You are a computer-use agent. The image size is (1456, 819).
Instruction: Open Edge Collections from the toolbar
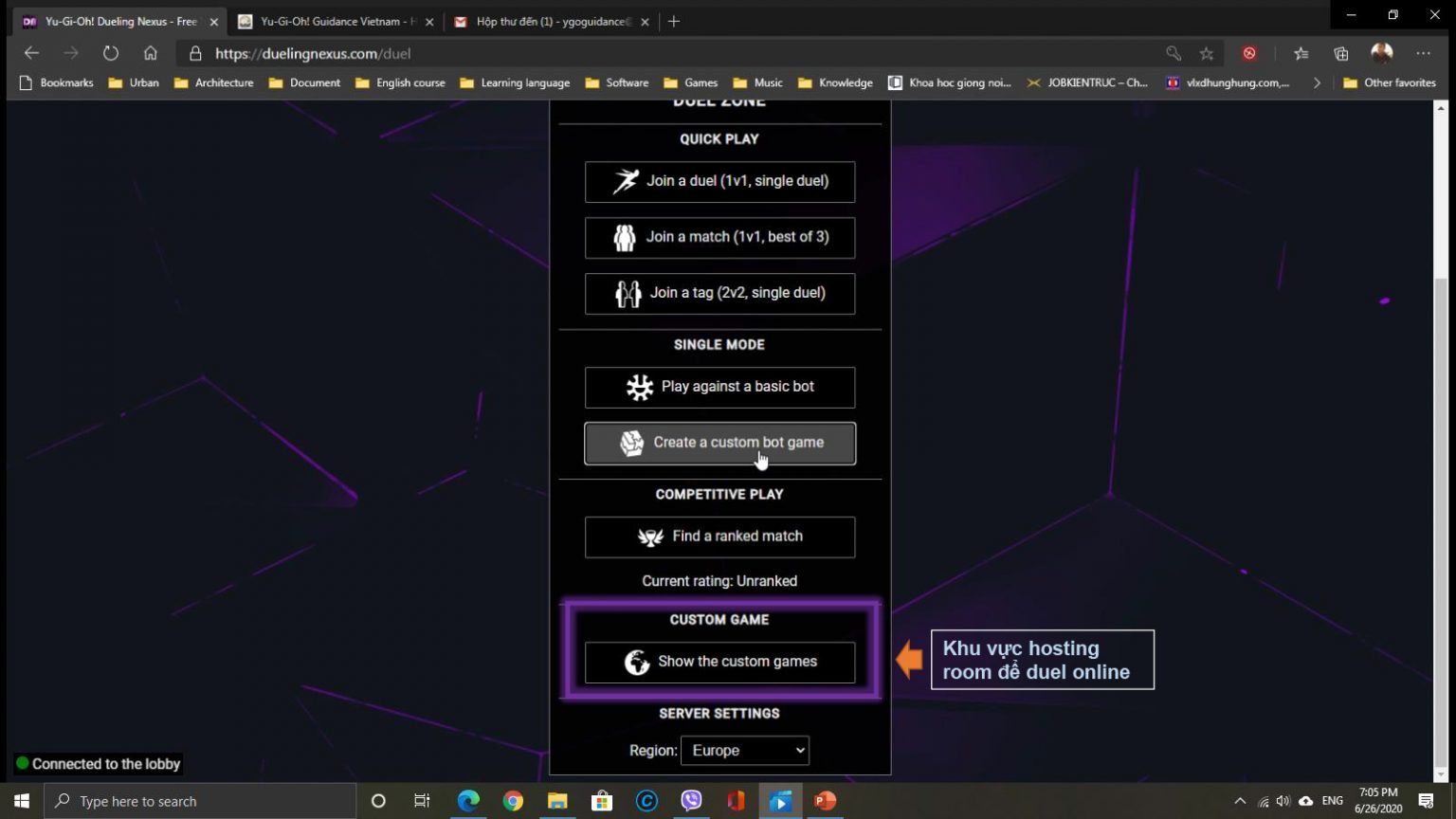[x=1339, y=53]
